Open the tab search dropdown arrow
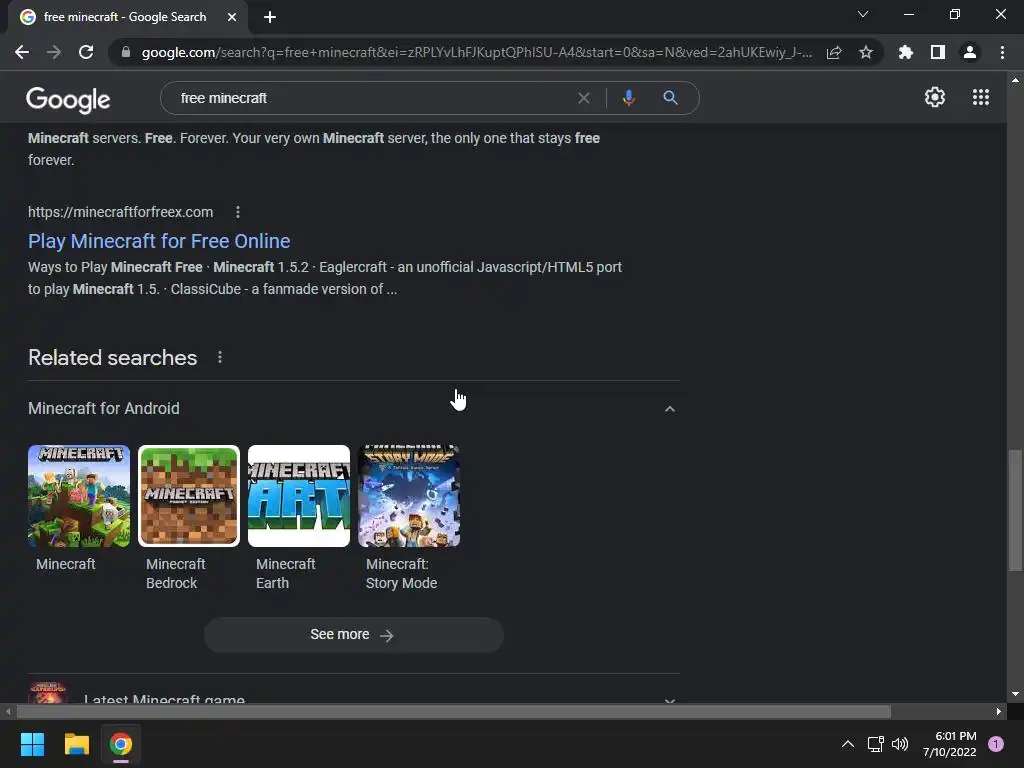The image size is (1024, 768). point(863,14)
